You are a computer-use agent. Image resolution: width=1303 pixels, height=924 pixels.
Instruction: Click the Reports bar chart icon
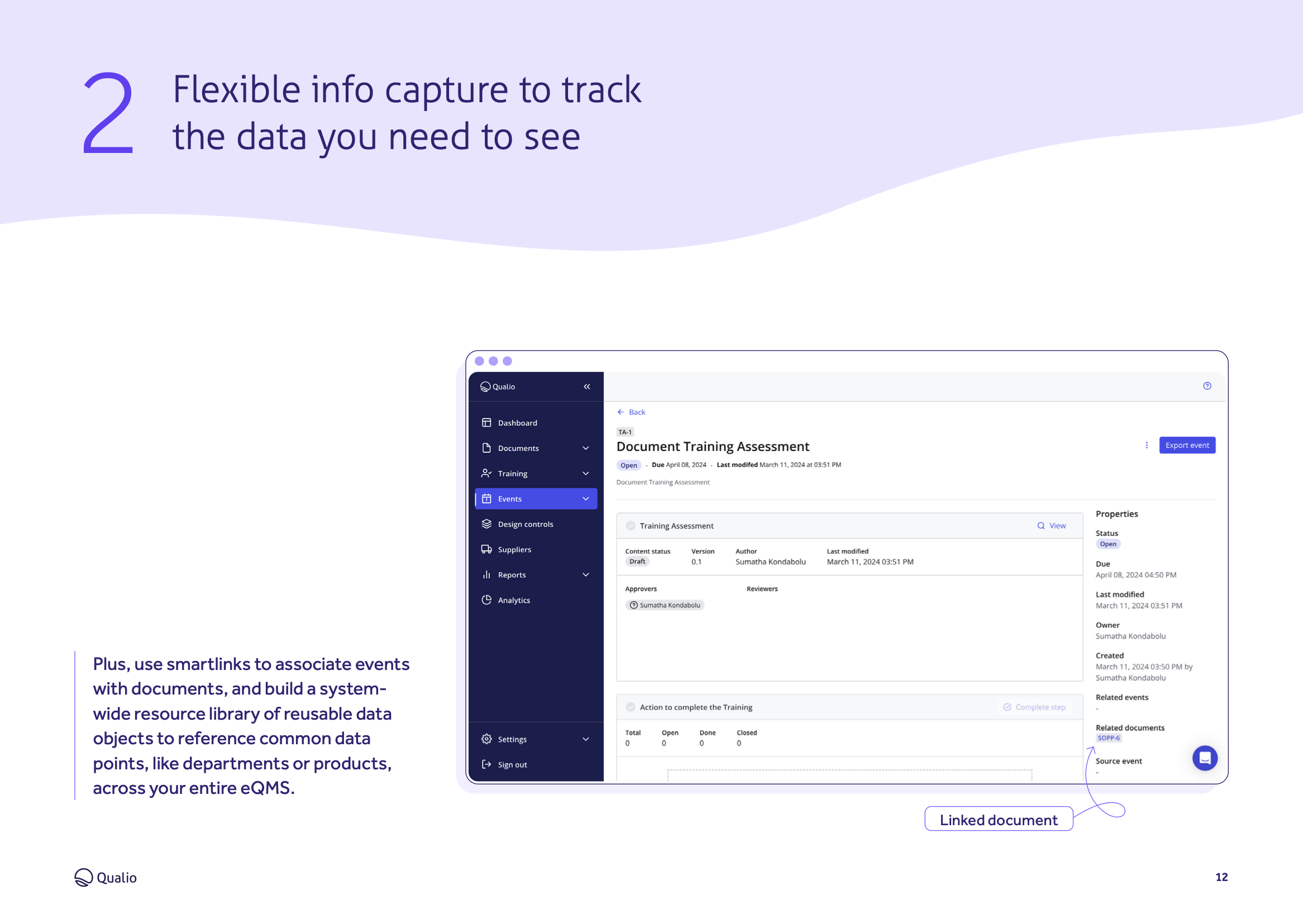[486, 574]
